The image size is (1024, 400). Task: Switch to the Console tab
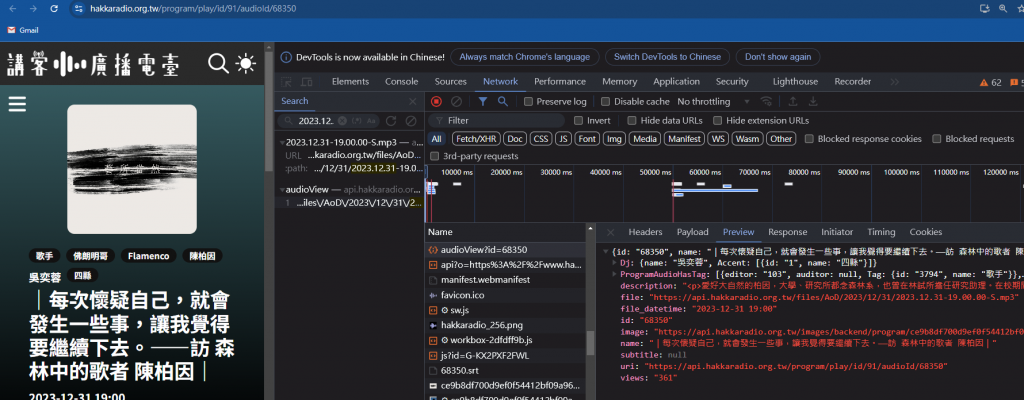pyautogui.click(x=402, y=81)
